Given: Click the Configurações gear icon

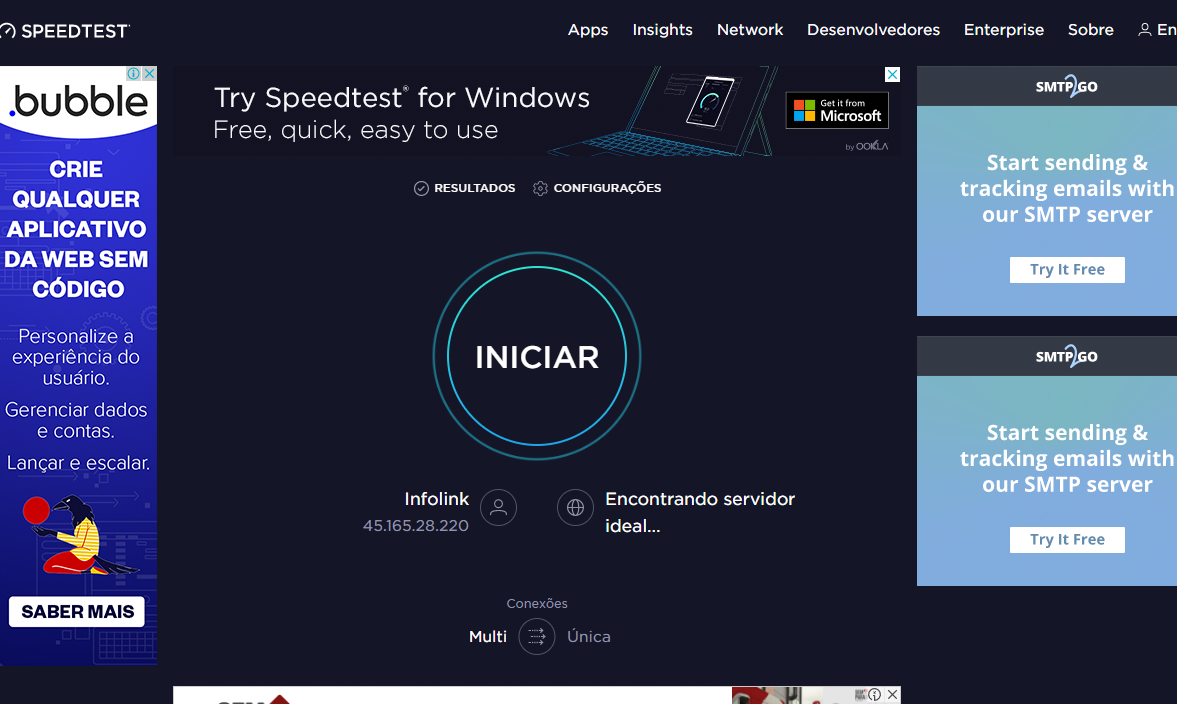Looking at the screenshot, I should coord(540,188).
